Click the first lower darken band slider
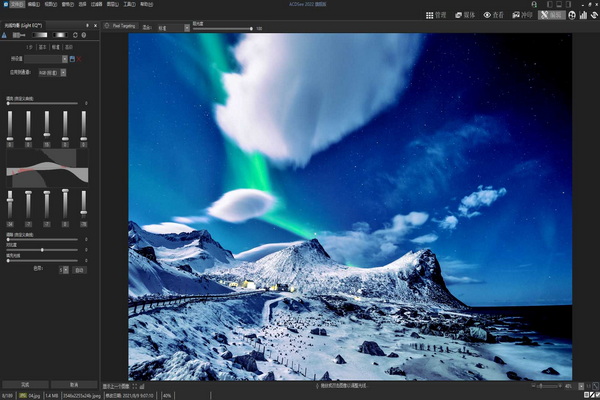 coord(10,205)
